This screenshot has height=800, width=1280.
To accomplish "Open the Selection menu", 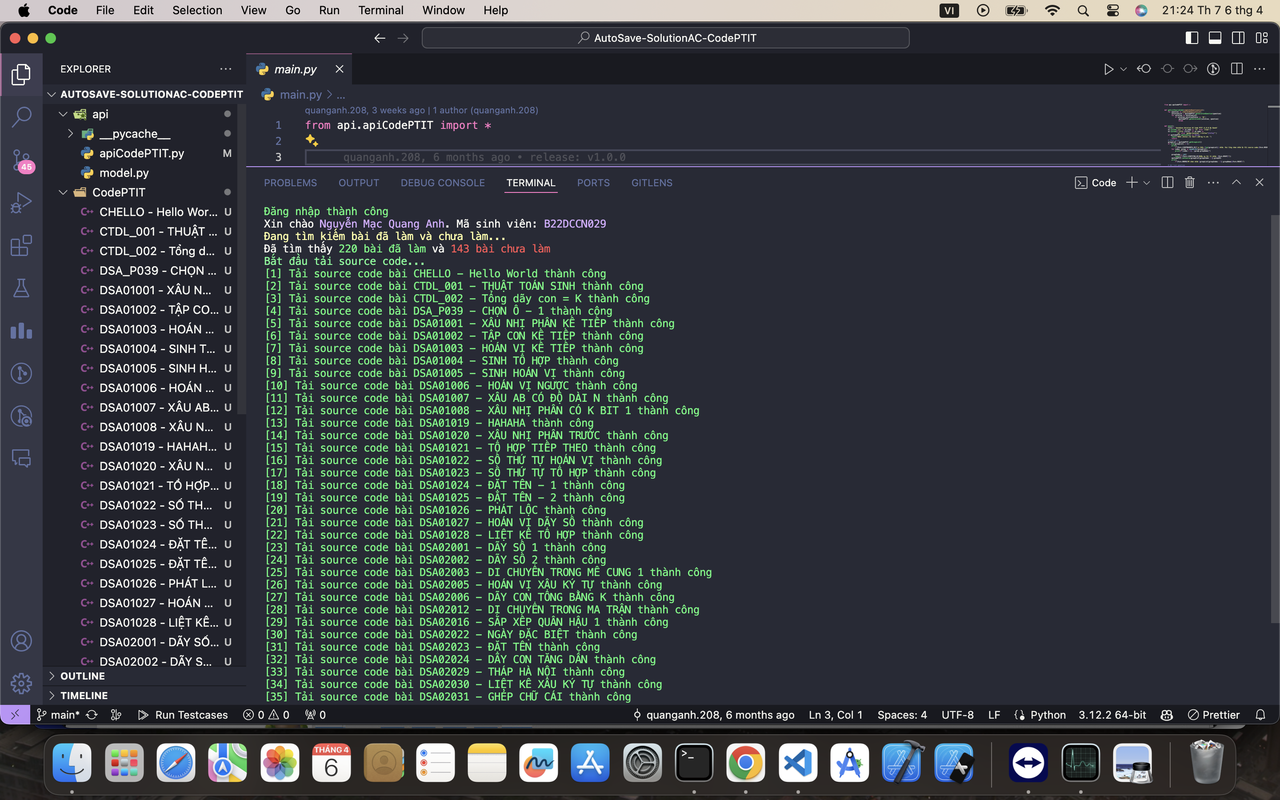I will tap(197, 10).
